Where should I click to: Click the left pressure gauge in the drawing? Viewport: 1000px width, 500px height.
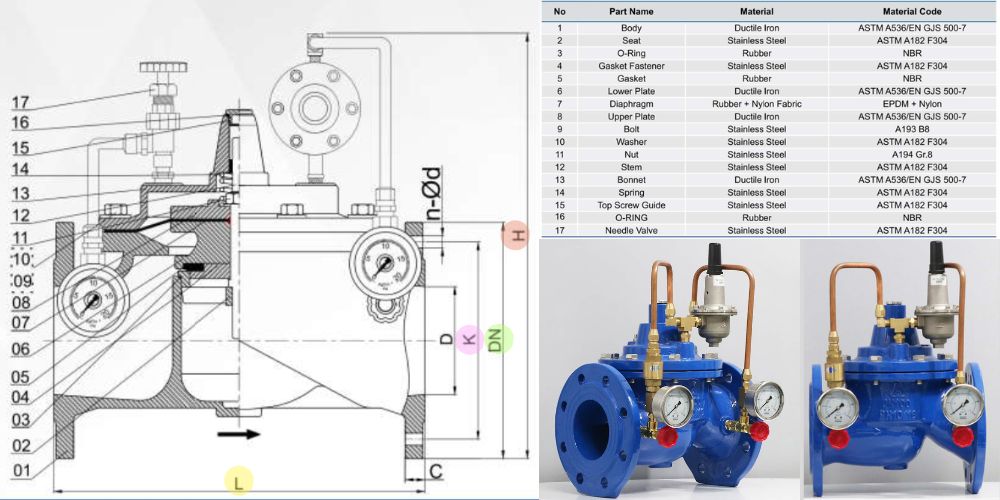pos(91,299)
